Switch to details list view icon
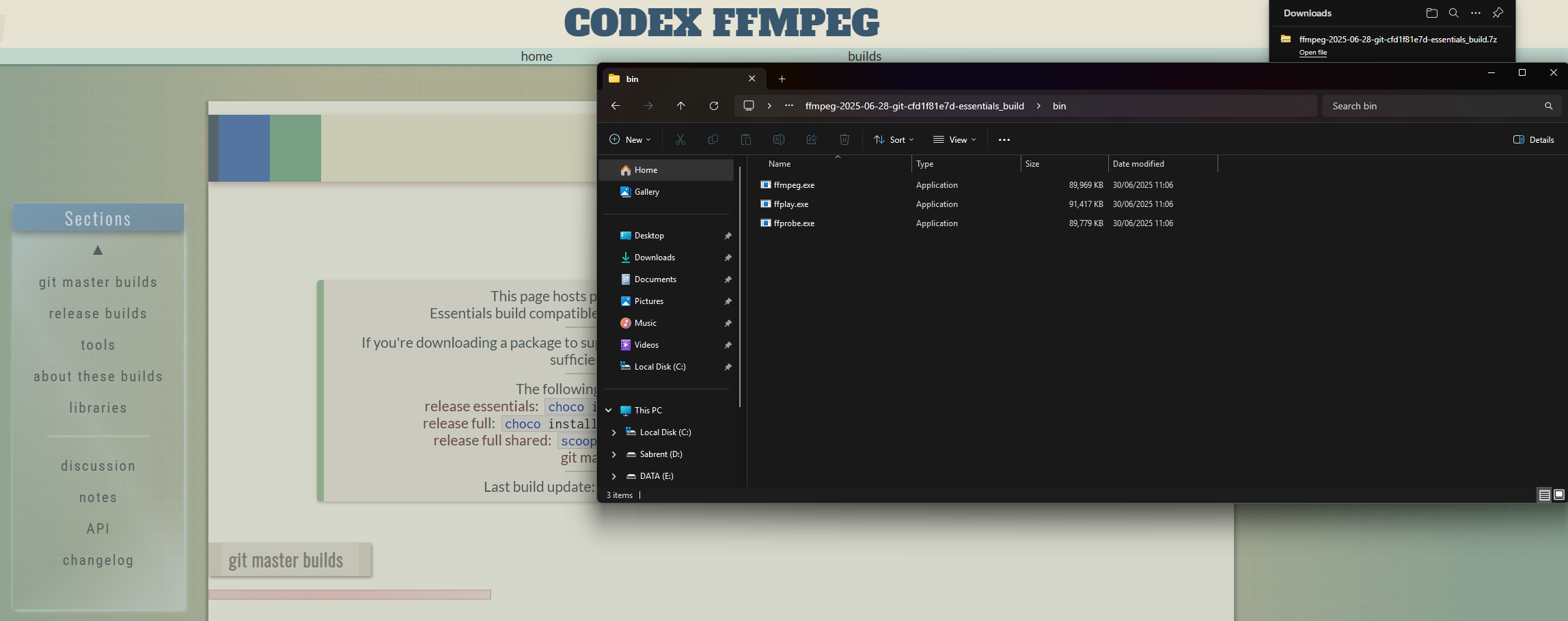Screen dimensions: 1568x621 click(x=1544, y=495)
